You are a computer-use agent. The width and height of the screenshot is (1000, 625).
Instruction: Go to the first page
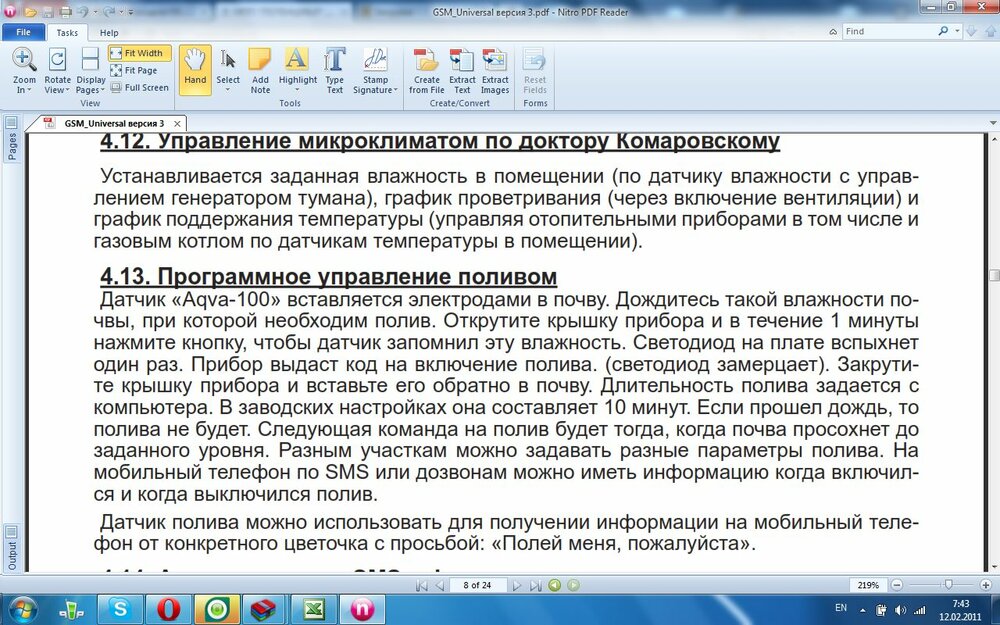click(x=421, y=585)
